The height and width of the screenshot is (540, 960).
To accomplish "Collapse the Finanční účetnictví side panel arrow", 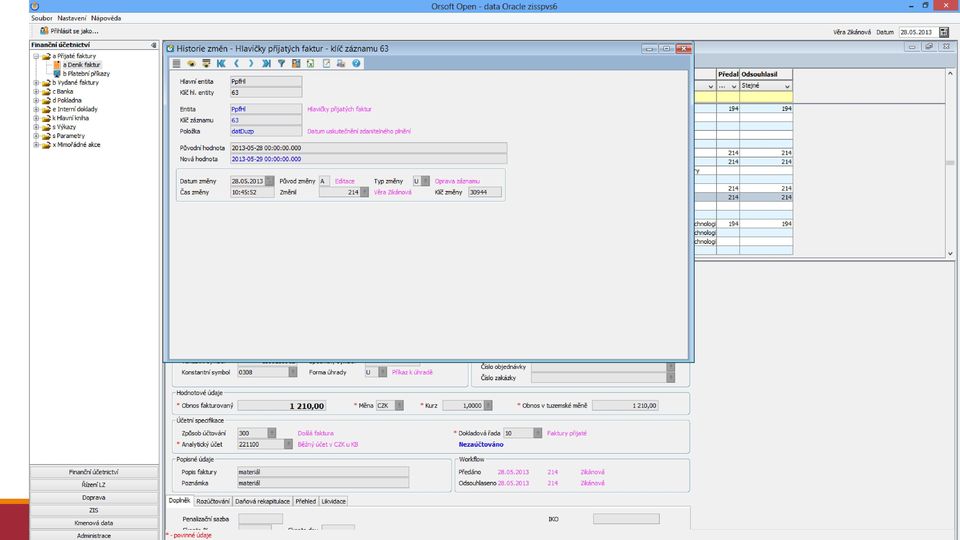I will click(x=153, y=45).
